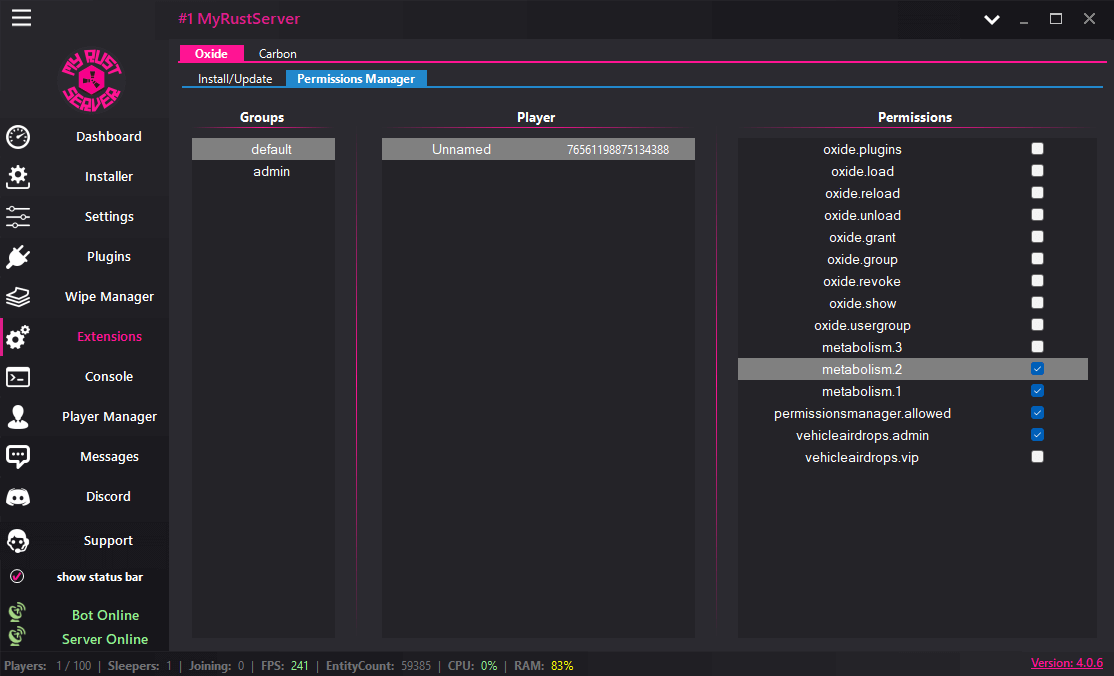Open the Discord integration panel
Screen dimensions: 1114x676
[108, 496]
